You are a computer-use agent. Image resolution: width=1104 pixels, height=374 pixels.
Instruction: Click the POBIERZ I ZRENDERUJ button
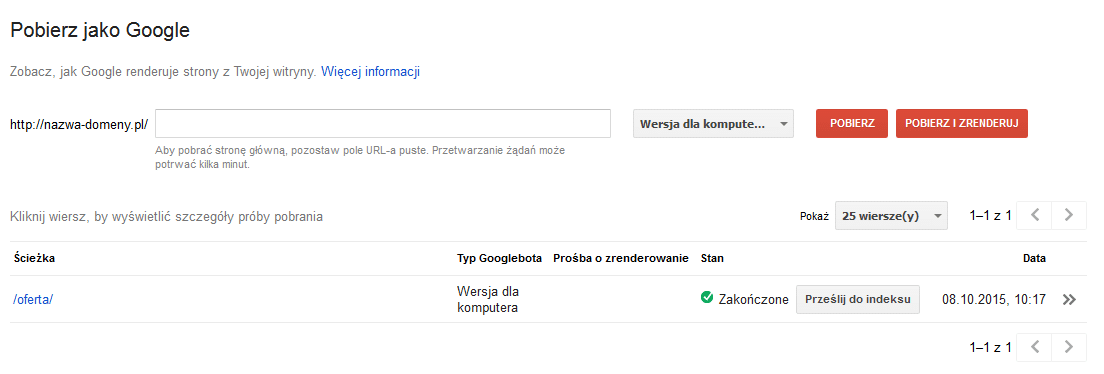[x=962, y=123]
